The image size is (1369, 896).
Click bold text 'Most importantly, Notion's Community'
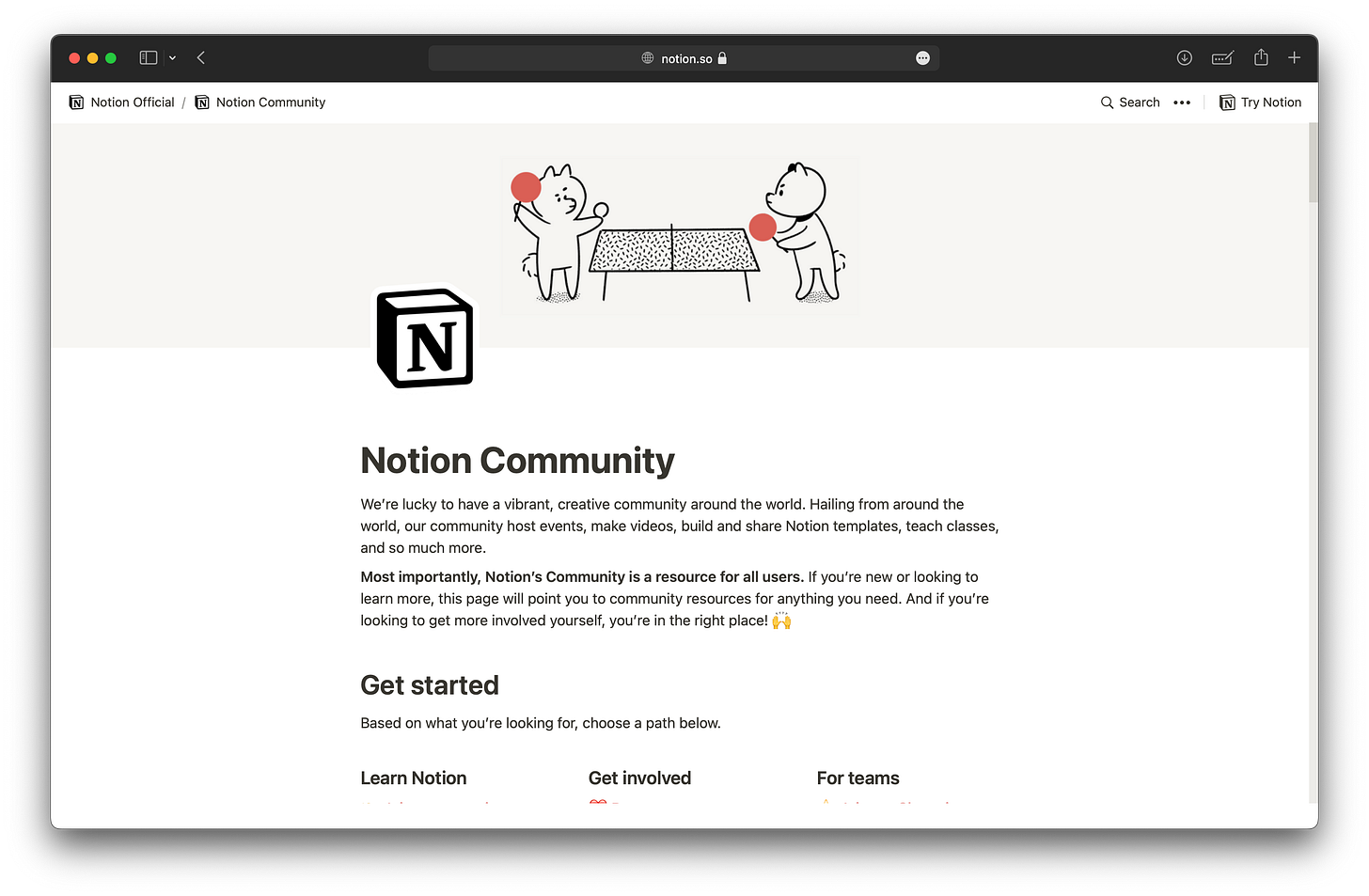(493, 577)
